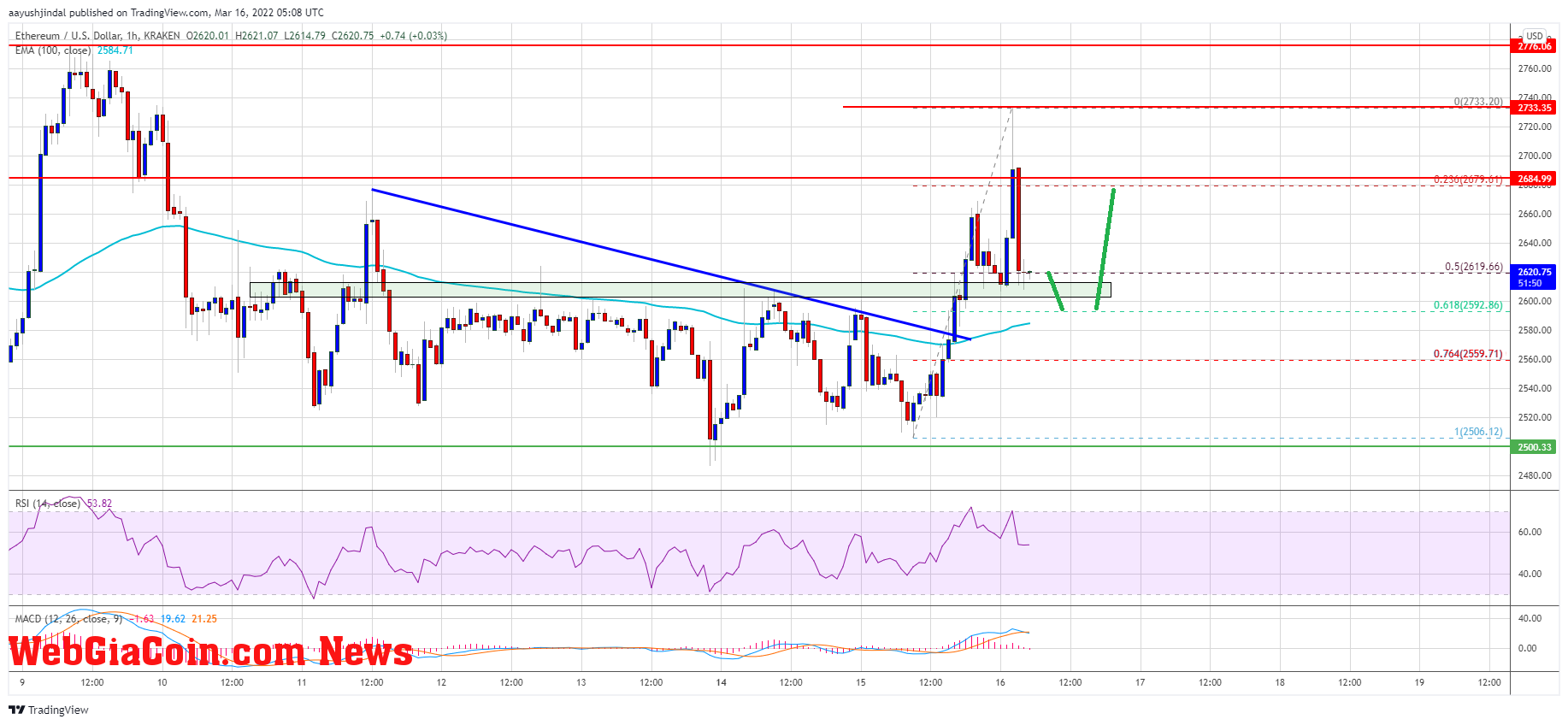The height and width of the screenshot is (725, 1568).
Task: Select the RSI value 53.82
Action: 99,504
